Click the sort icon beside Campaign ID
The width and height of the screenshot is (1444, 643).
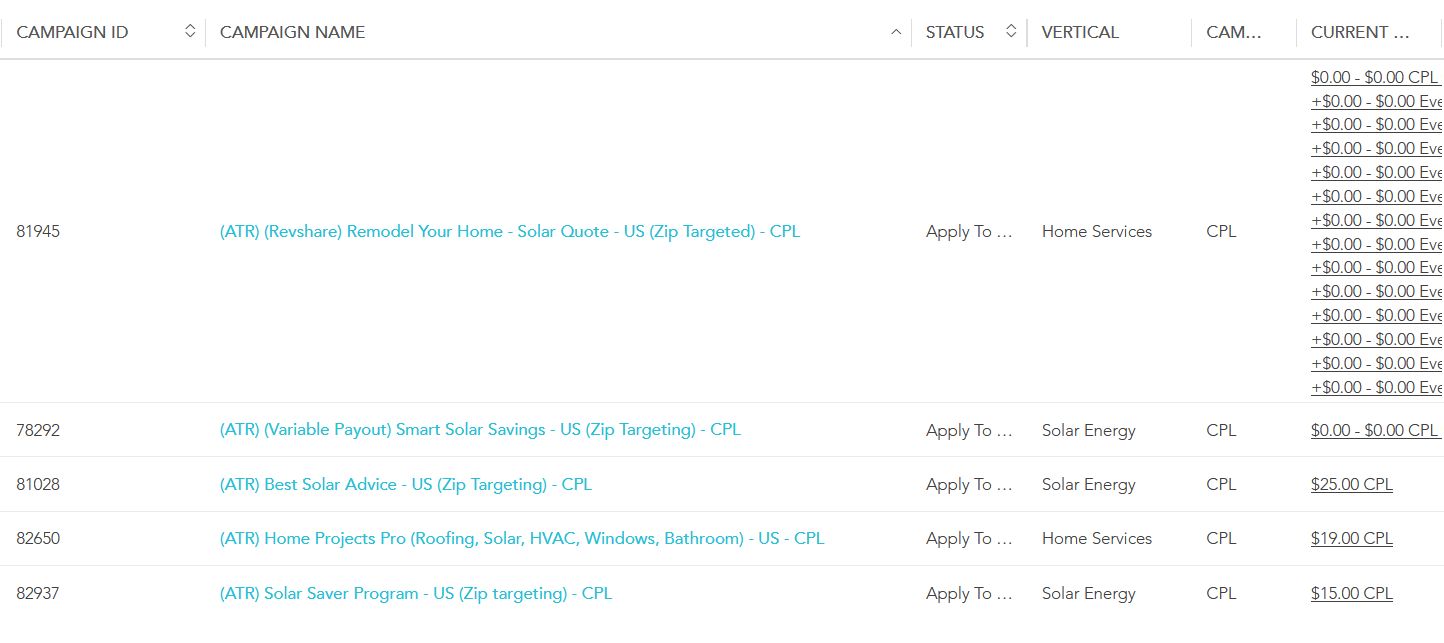[190, 32]
